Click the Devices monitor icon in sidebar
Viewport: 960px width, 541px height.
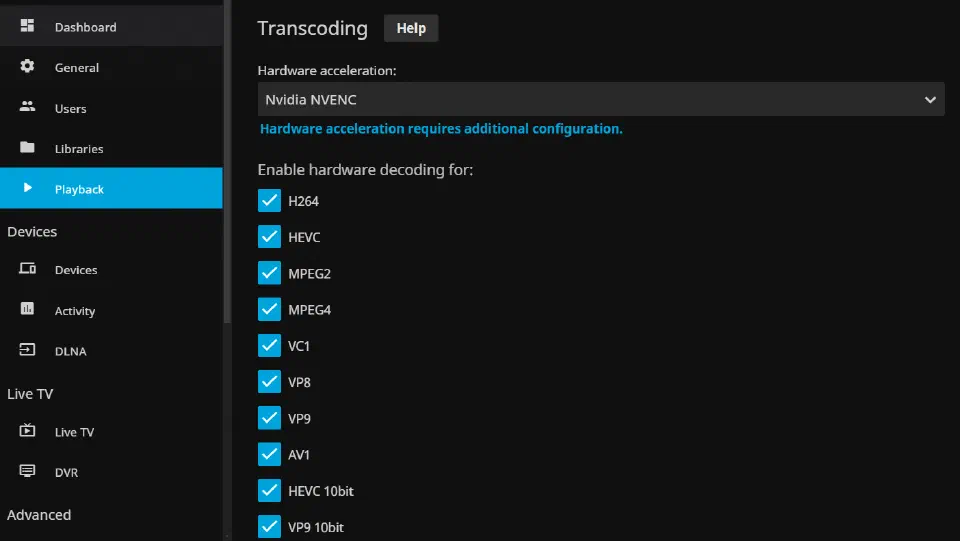27,269
